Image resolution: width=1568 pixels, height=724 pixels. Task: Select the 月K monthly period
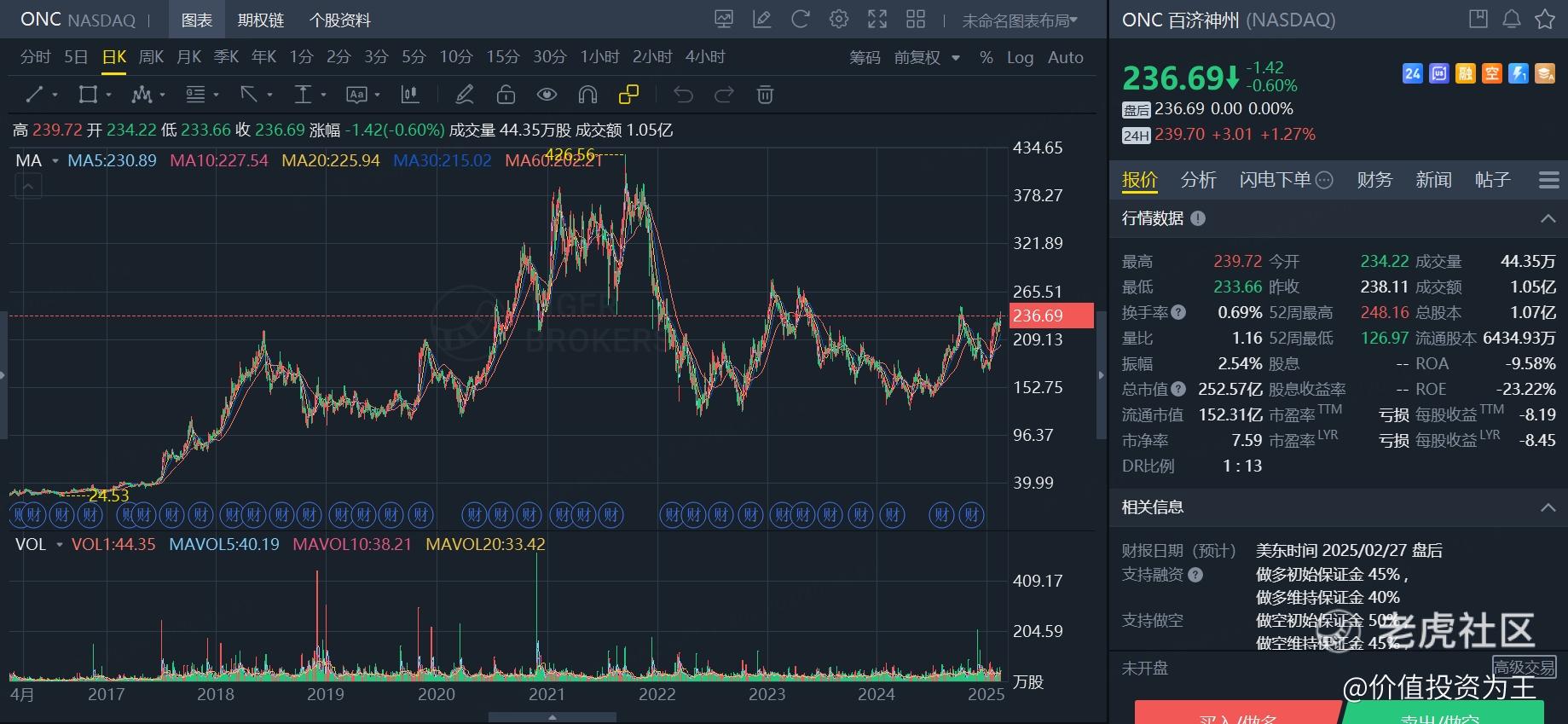point(188,57)
